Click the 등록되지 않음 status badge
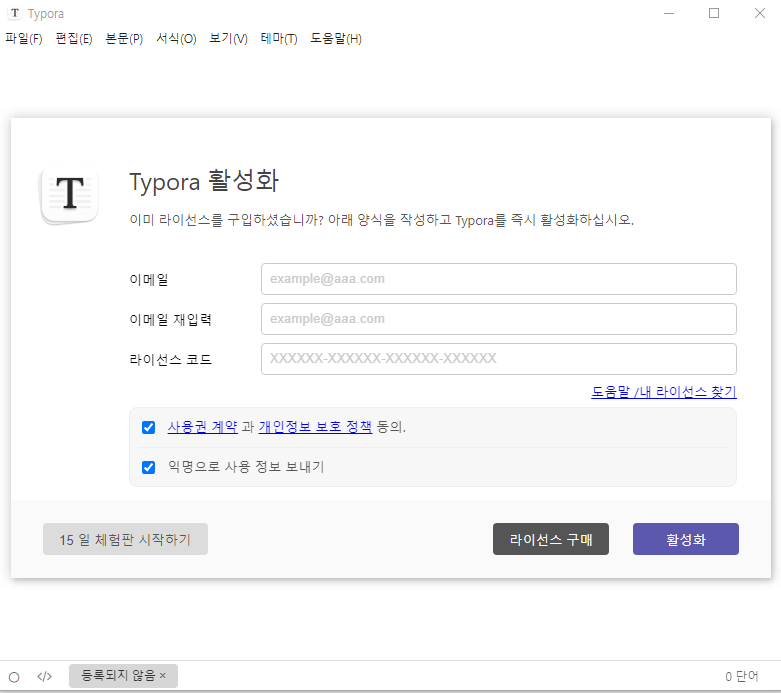 123,676
